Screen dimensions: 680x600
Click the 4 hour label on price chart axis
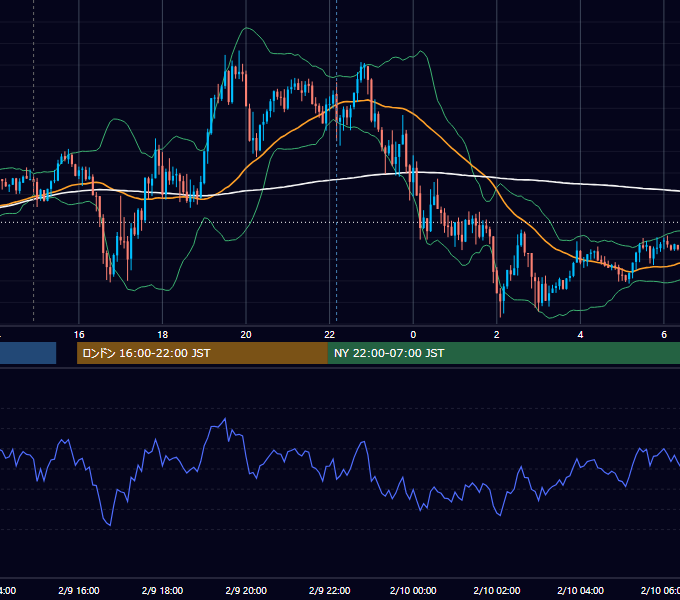point(580,335)
